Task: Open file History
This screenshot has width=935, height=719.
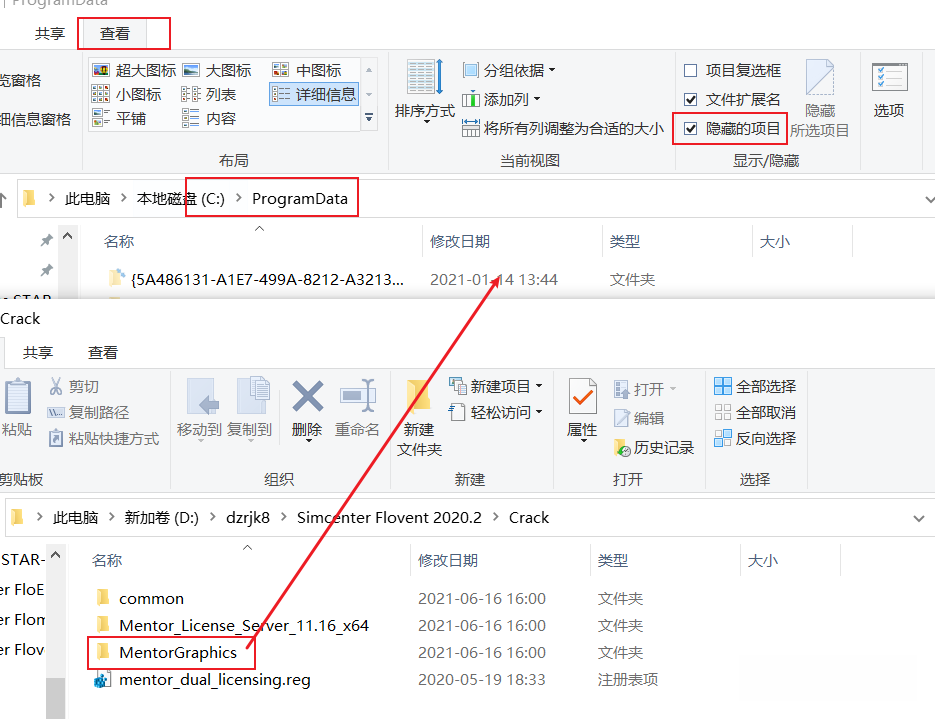Action: tap(654, 447)
